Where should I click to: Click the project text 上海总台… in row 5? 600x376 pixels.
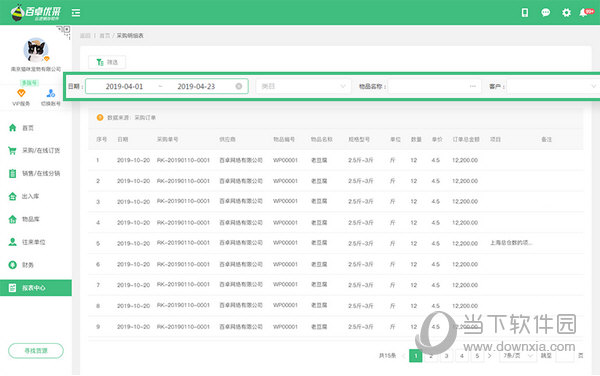click(x=511, y=243)
